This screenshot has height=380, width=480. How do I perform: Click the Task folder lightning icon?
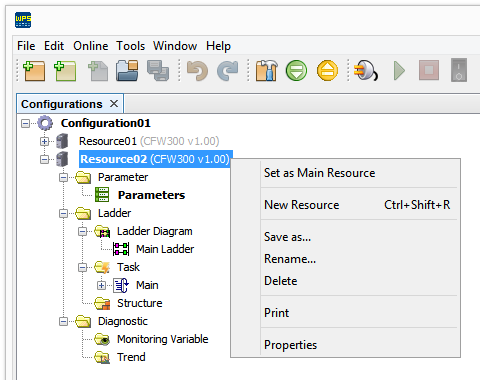click(102, 267)
